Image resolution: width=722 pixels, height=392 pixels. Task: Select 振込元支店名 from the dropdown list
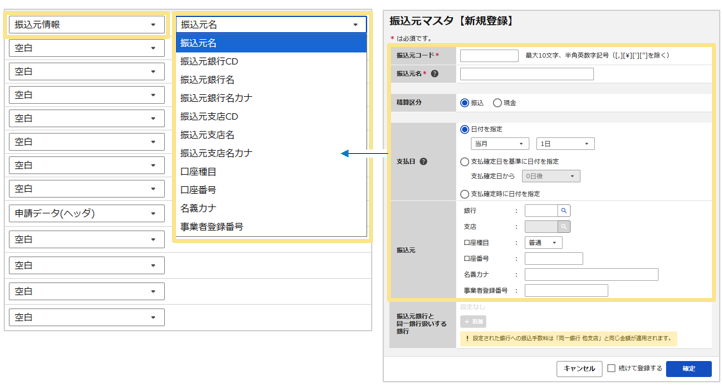coord(271,135)
